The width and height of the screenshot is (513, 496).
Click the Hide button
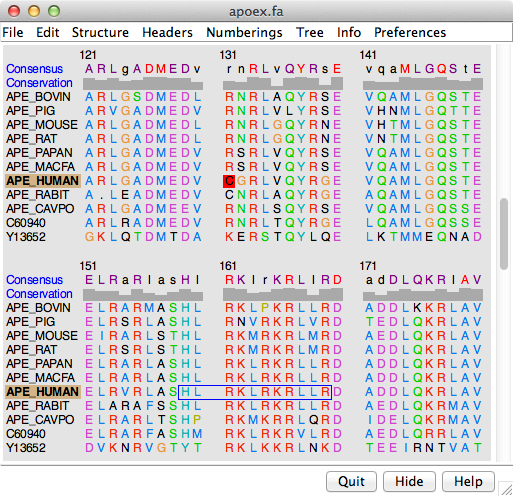pos(409,481)
